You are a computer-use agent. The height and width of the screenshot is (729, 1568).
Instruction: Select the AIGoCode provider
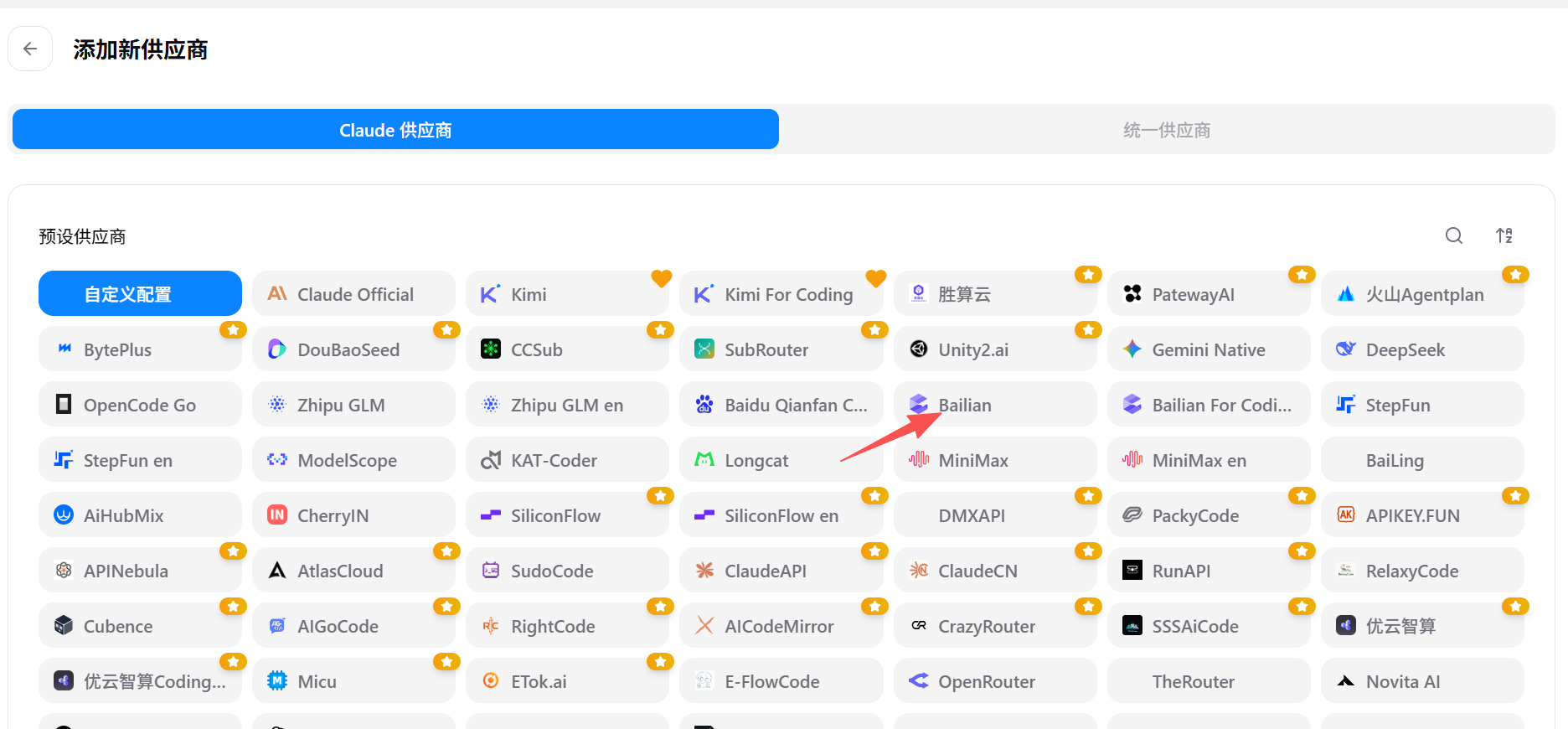(353, 625)
